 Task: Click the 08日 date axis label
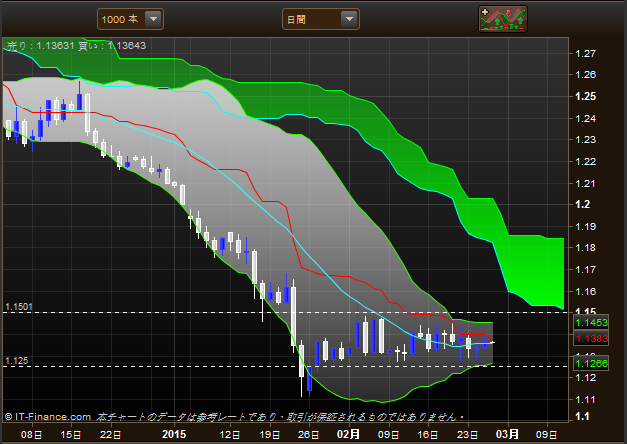[x=31, y=435]
